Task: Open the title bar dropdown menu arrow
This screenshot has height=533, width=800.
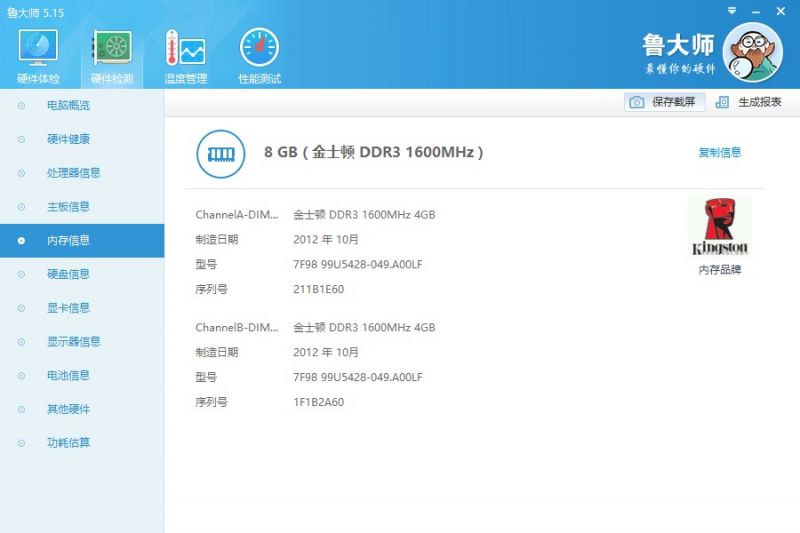Action: click(732, 11)
